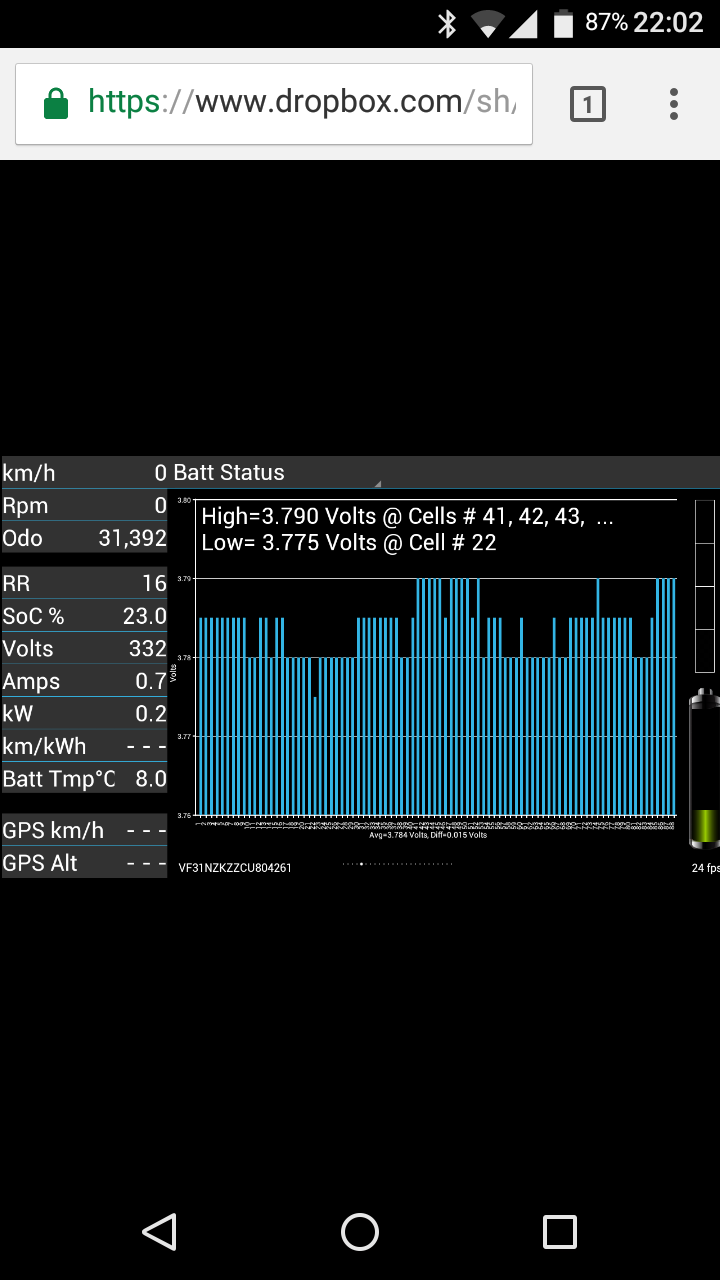Select the GPS Alt row

pos(84,863)
